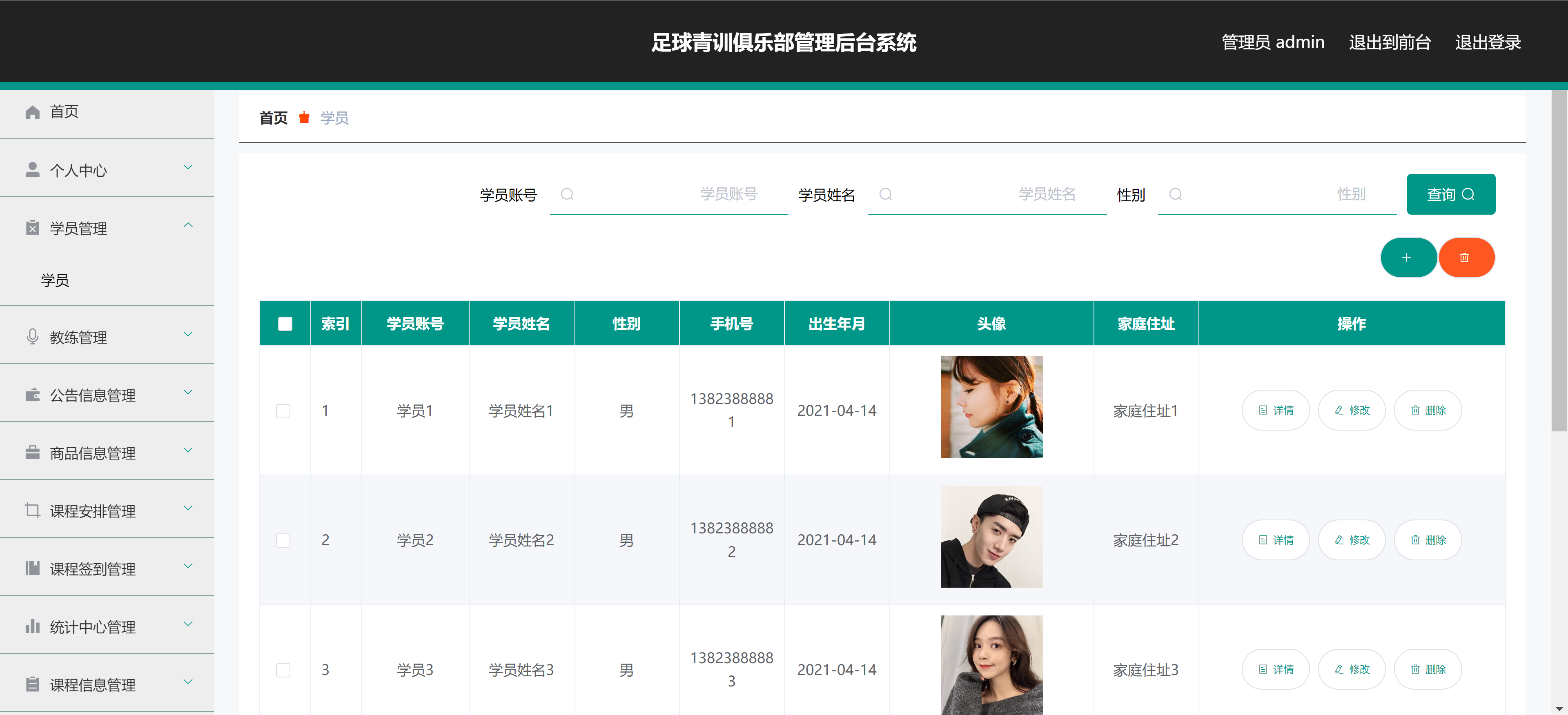Click the orange trash bulk-delete button

pyautogui.click(x=1466, y=258)
